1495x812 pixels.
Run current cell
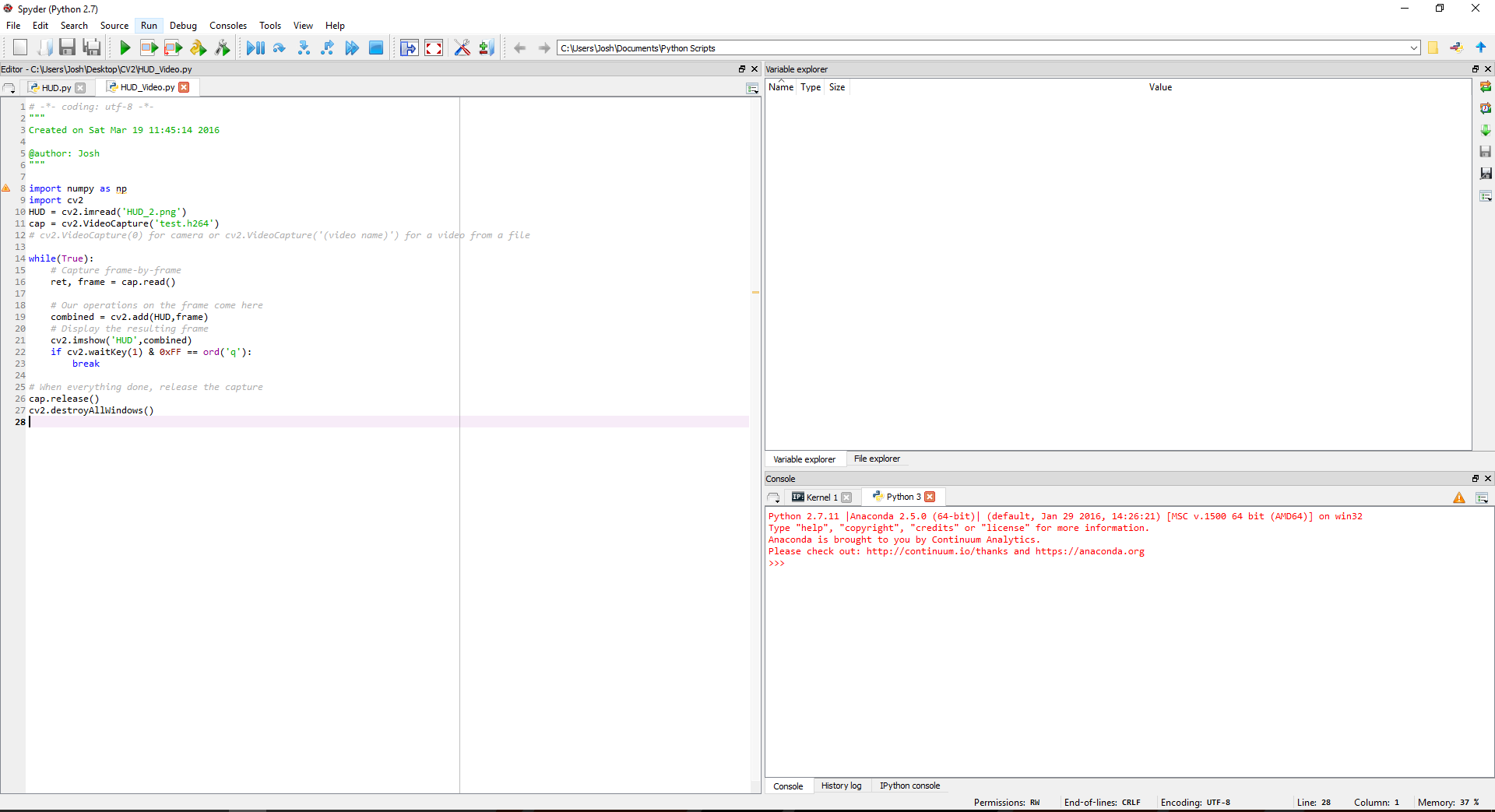pyautogui.click(x=149, y=47)
